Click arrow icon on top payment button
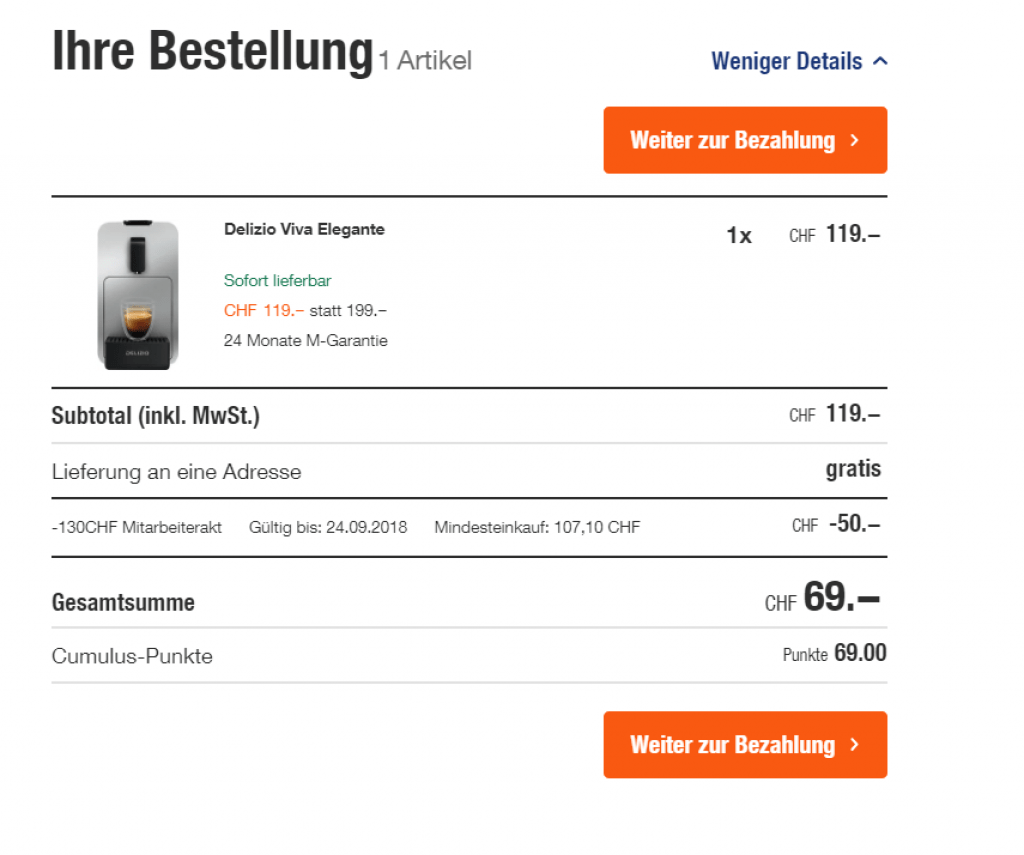The height and width of the screenshot is (855, 1024). 854,141
